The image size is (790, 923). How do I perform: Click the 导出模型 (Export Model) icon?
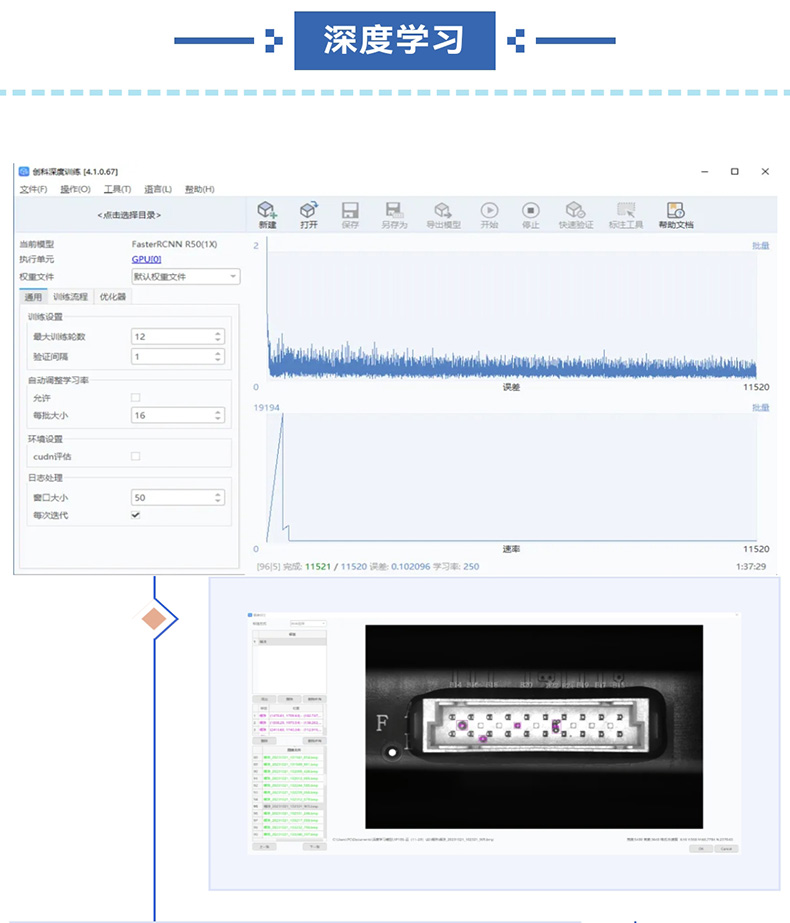pyautogui.click(x=443, y=215)
